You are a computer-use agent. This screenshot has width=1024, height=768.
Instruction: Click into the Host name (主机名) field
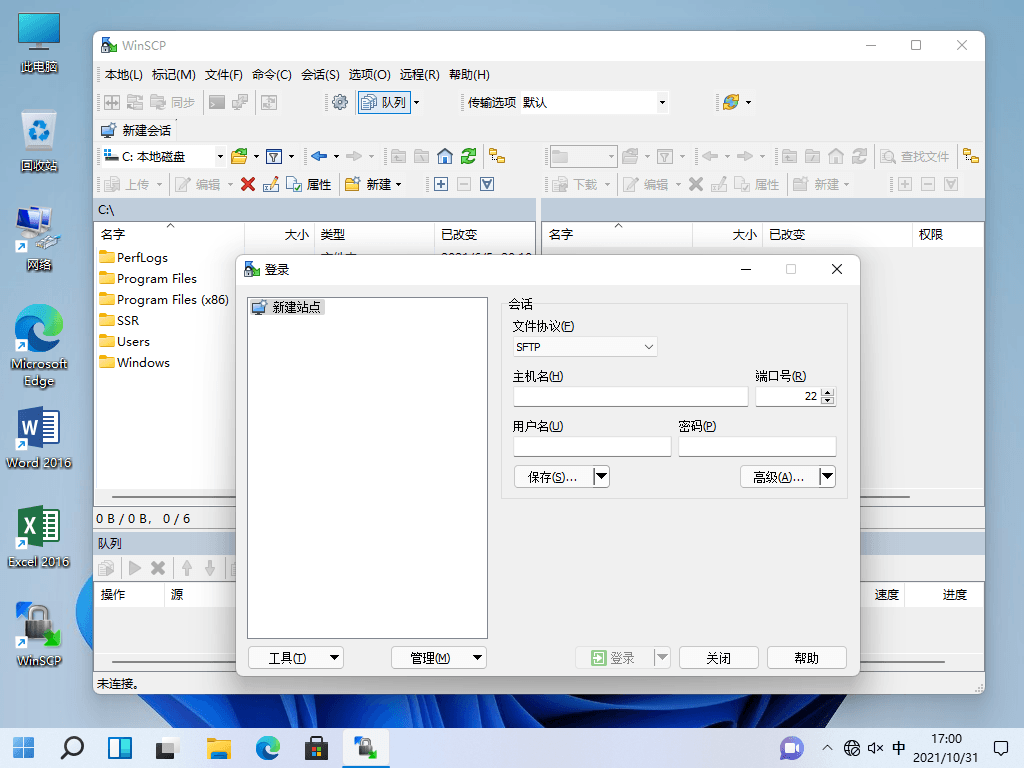630,396
